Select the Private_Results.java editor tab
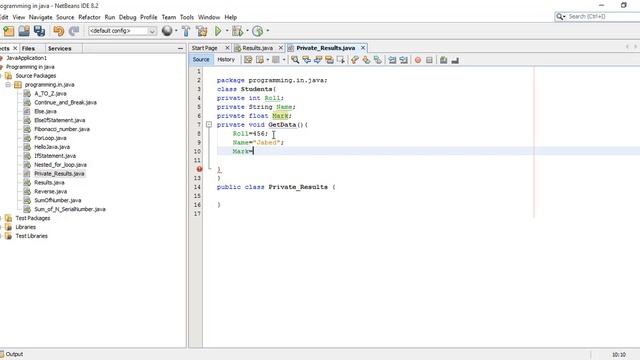This screenshot has height=360, width=640. [325, 48]
